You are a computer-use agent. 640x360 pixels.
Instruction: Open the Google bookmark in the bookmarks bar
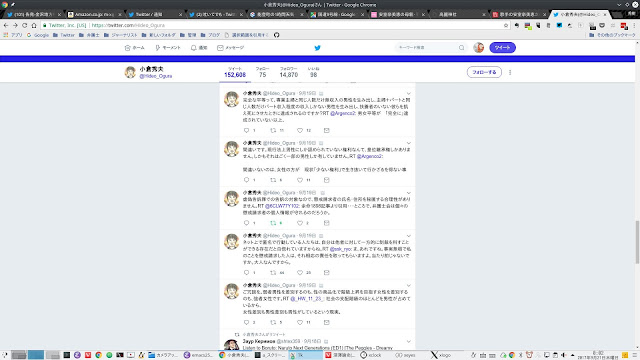click(38, 35)
